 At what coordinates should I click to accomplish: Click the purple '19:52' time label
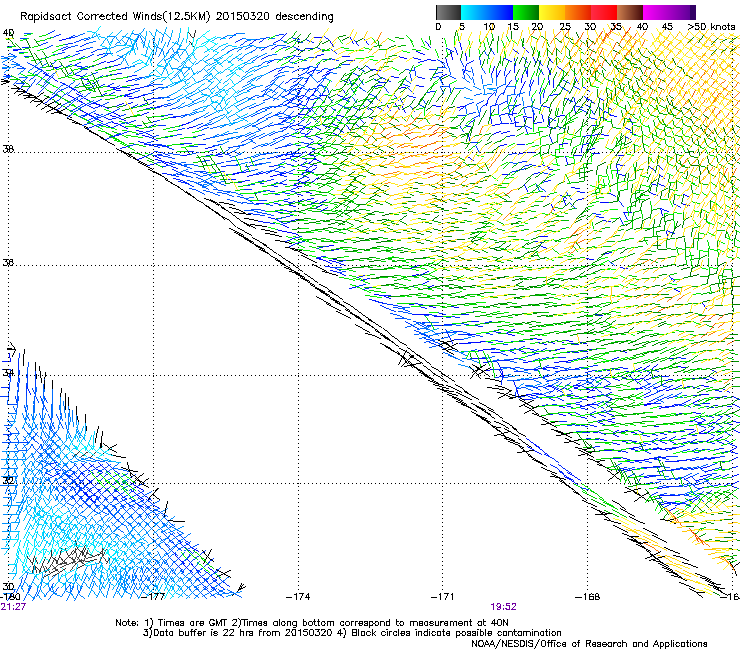[503, 607]
